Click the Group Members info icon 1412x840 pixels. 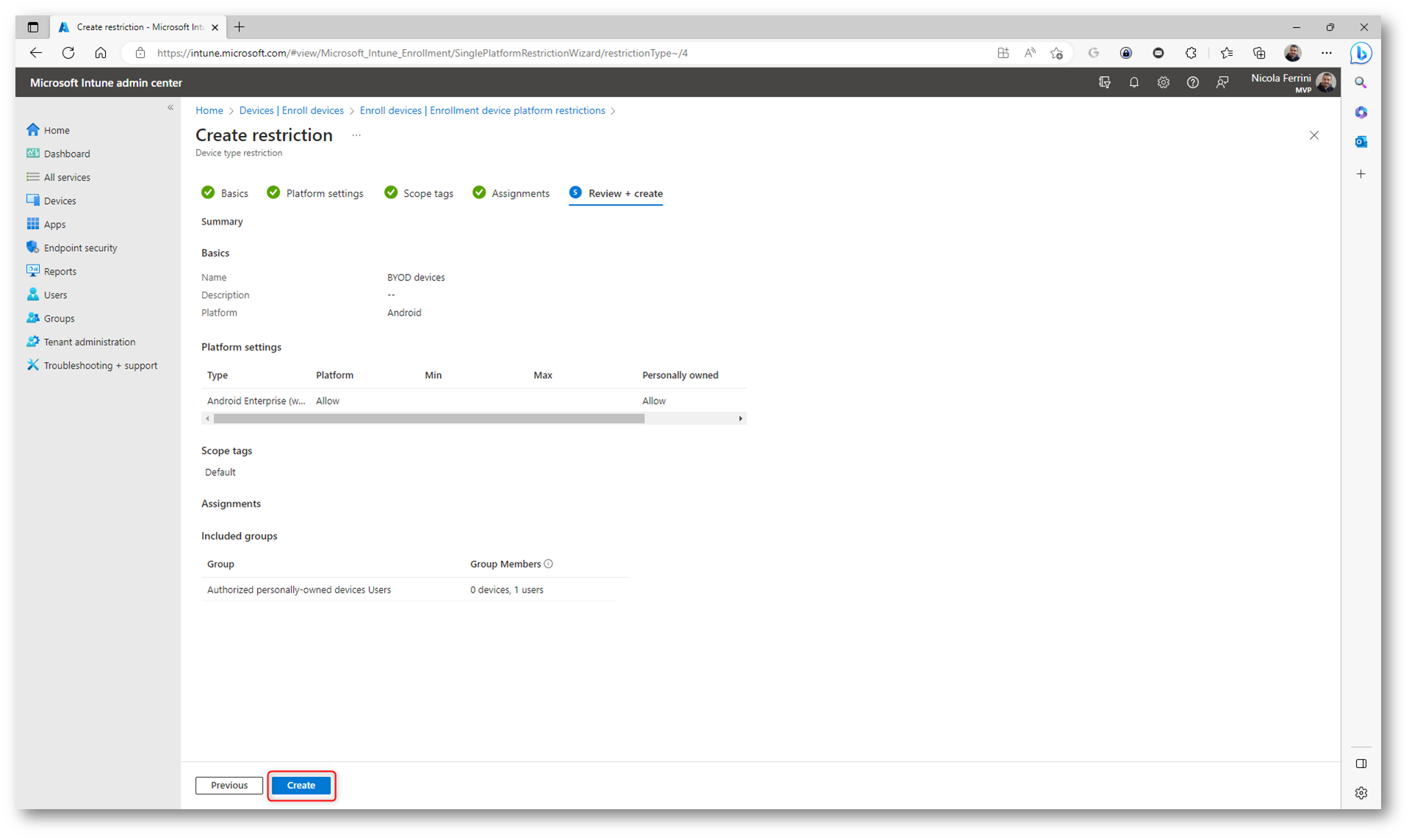coord(549,564)
